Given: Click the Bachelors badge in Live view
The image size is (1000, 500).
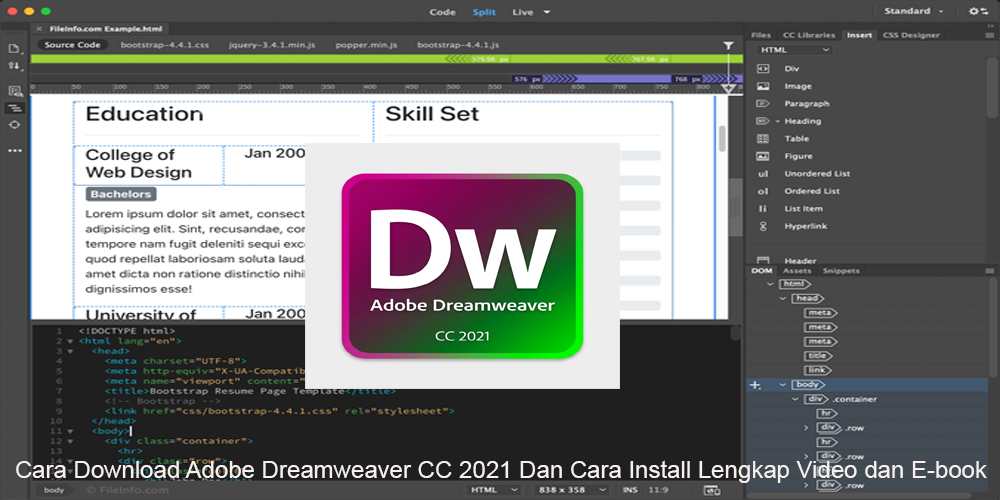Looking at the screenshot, I should click(121, 194).
